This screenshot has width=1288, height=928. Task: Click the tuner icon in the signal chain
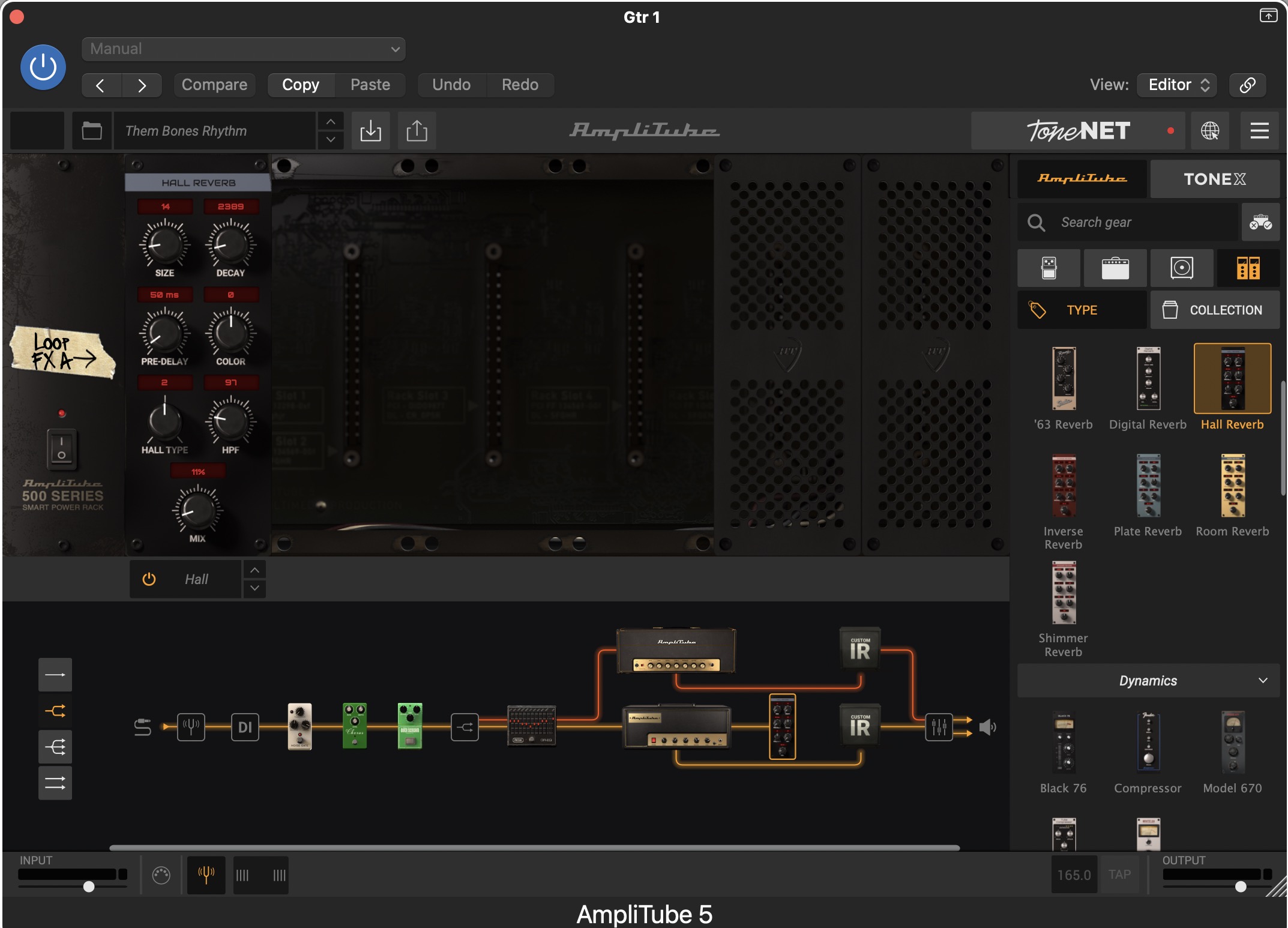coord(191,727)
